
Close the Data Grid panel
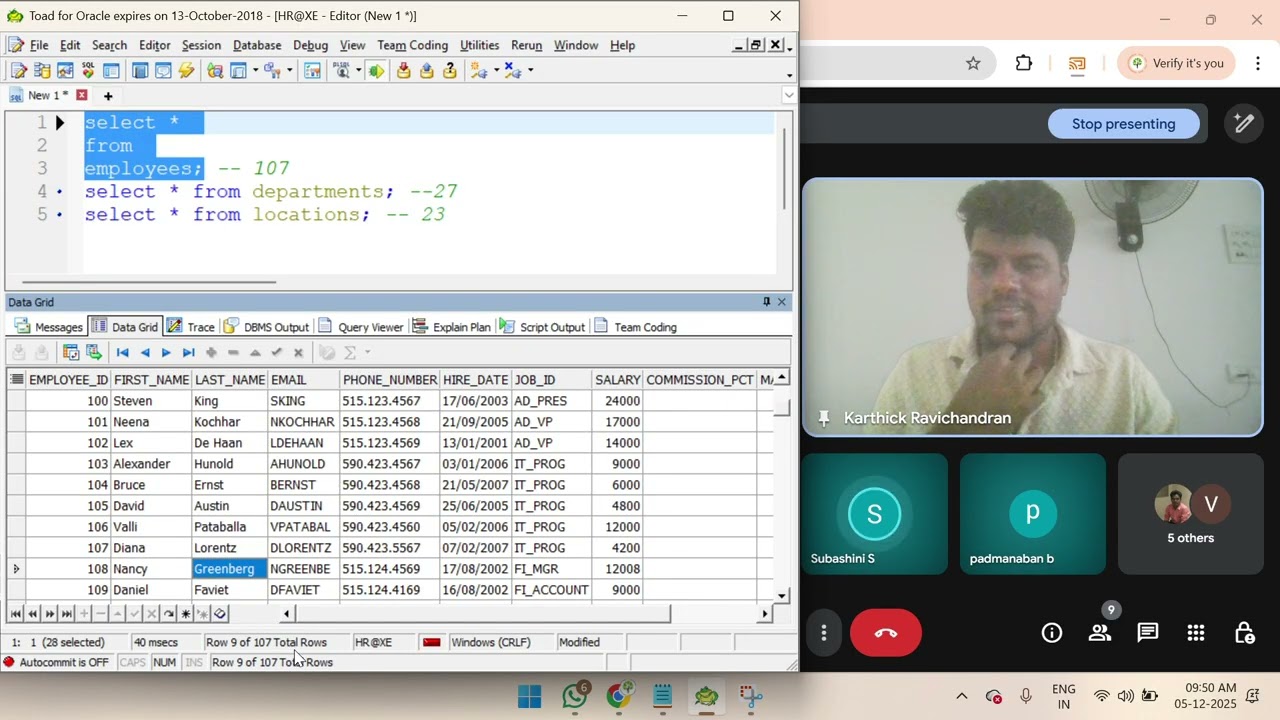coord(782,302)
